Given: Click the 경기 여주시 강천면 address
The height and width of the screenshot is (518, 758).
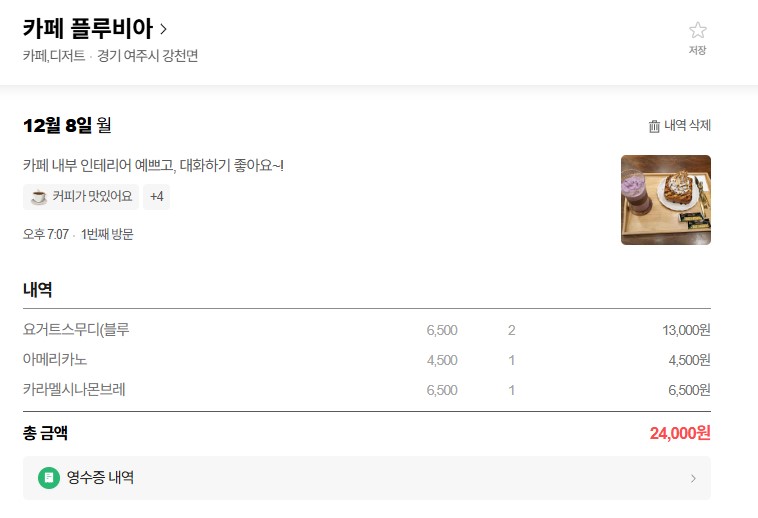Looking at the screenshot, I should (x=147, y=56).
